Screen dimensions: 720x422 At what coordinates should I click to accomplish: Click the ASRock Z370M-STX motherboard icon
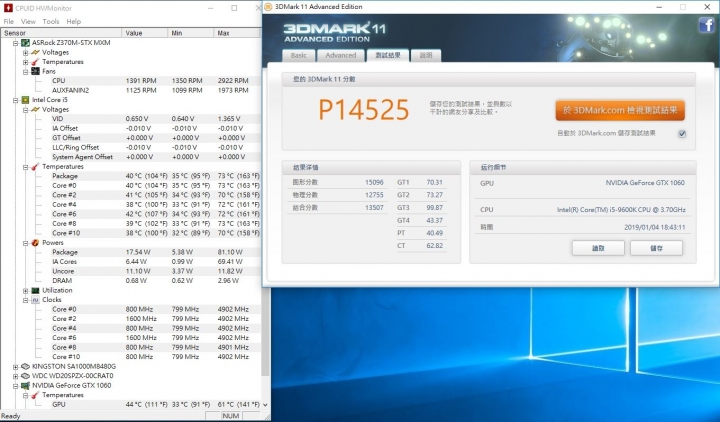coord(25,43)
